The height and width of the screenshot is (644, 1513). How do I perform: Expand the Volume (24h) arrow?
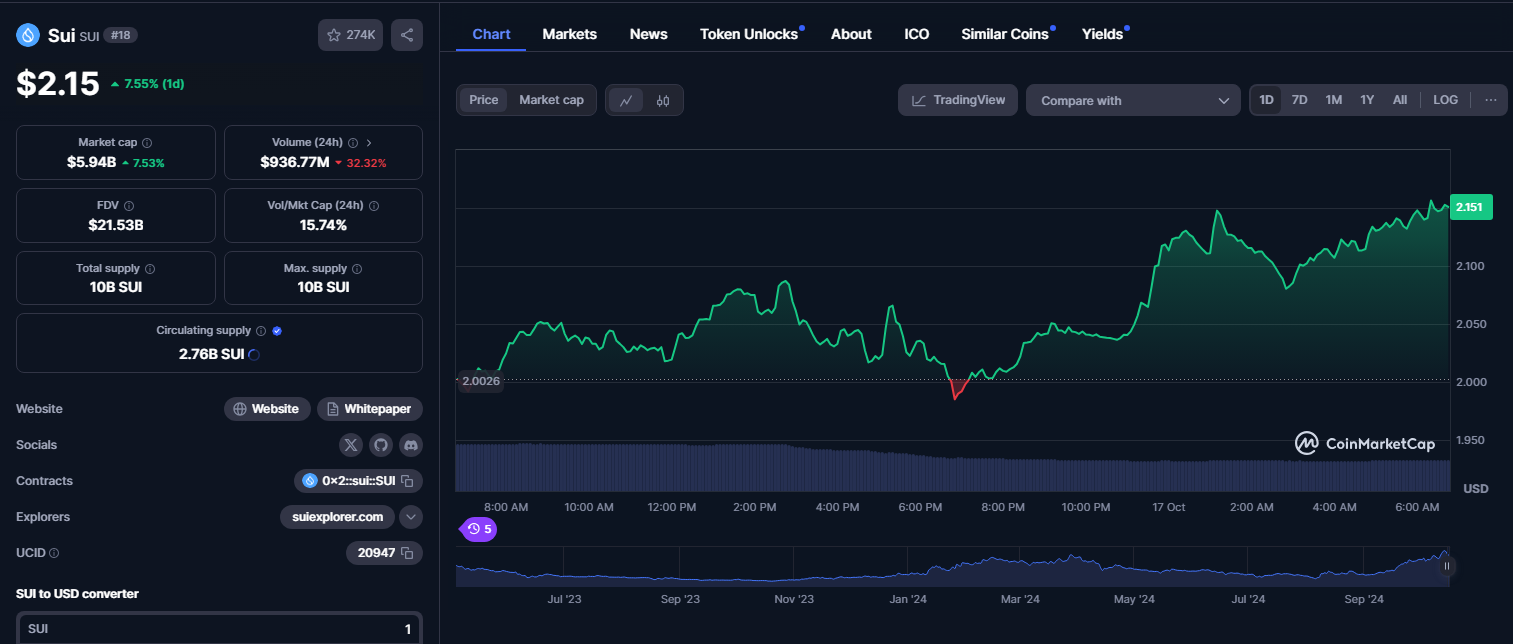[368, 143]
